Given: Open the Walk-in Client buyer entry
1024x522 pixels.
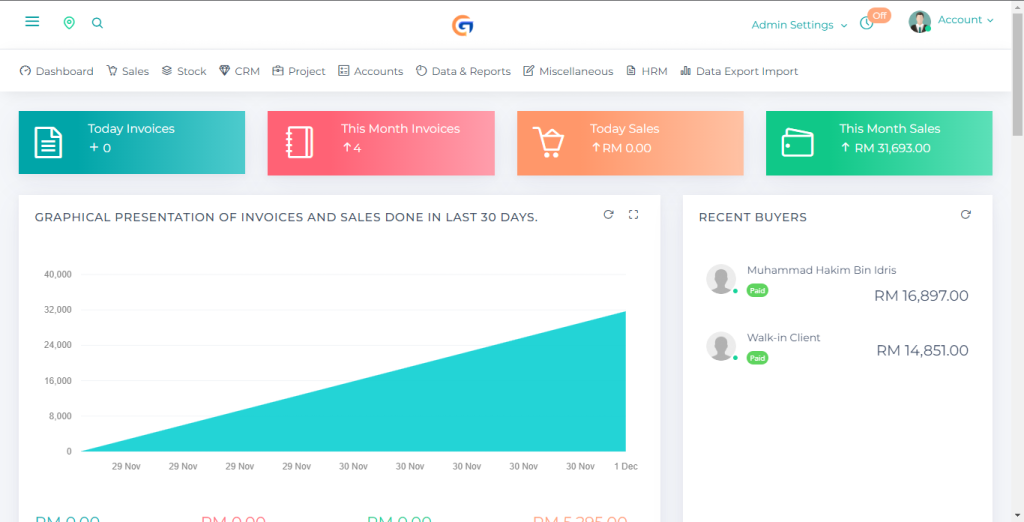Looking at the screenshot, I should coord(783,338).
